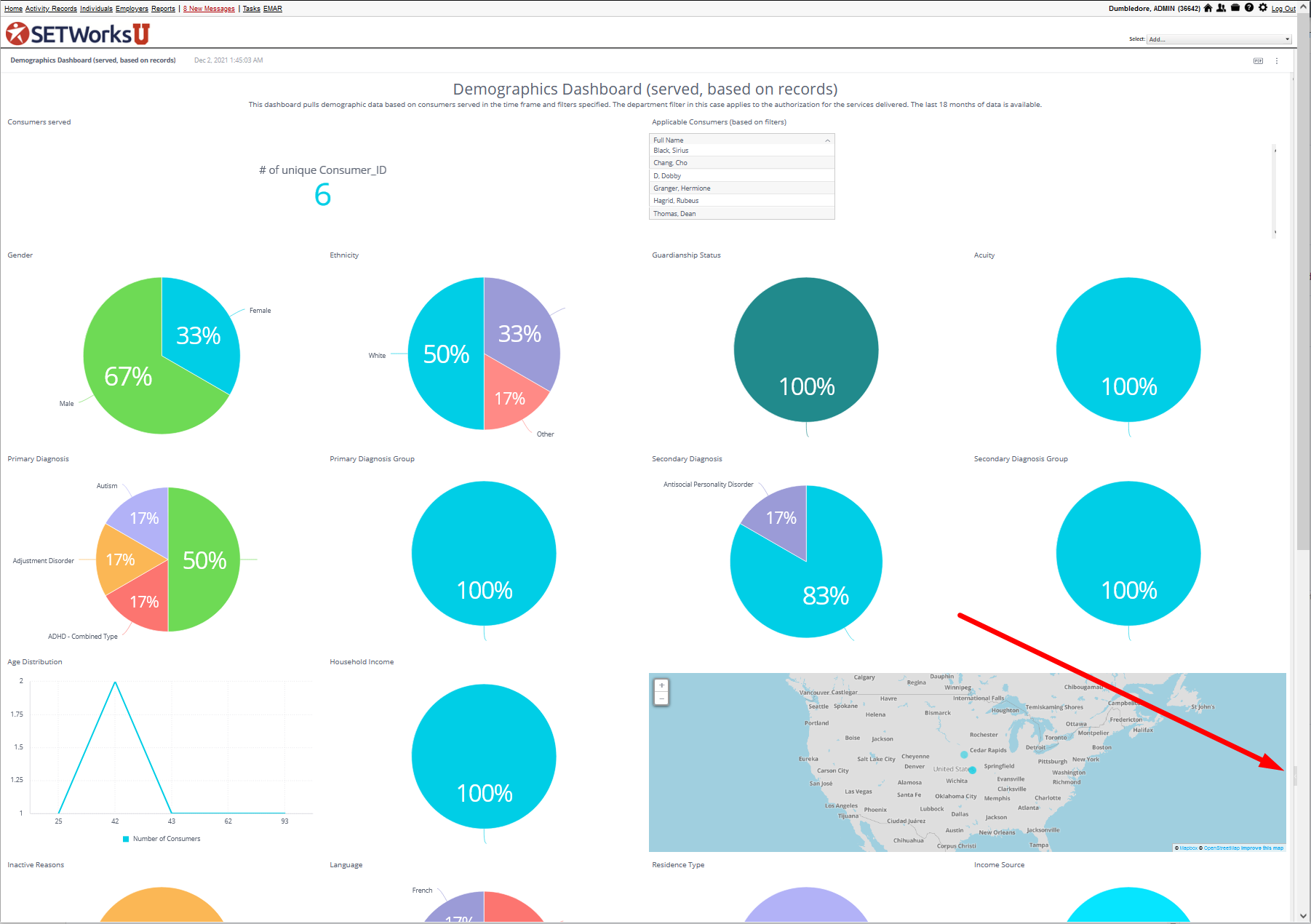Select the Primary Diagnosis Group 100% pie

(x=484, y=553)
